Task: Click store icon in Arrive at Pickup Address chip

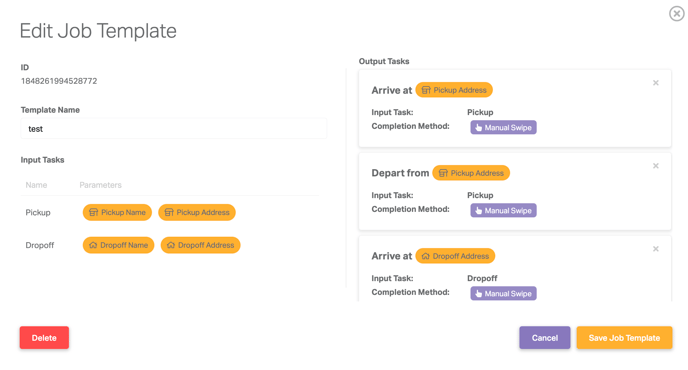Action: coord(426,90)
